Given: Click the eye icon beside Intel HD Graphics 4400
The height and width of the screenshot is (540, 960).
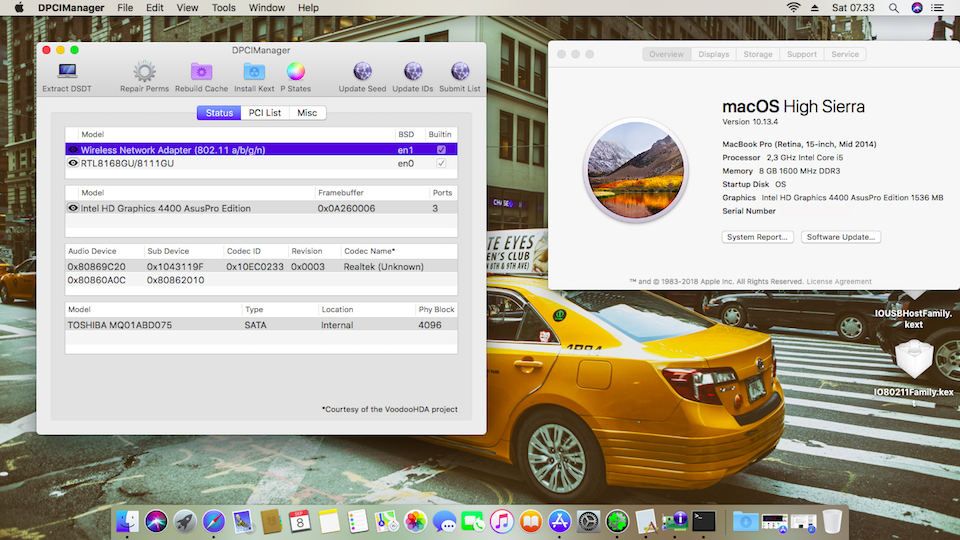Looking at the screenshot, I should point(73,208).
